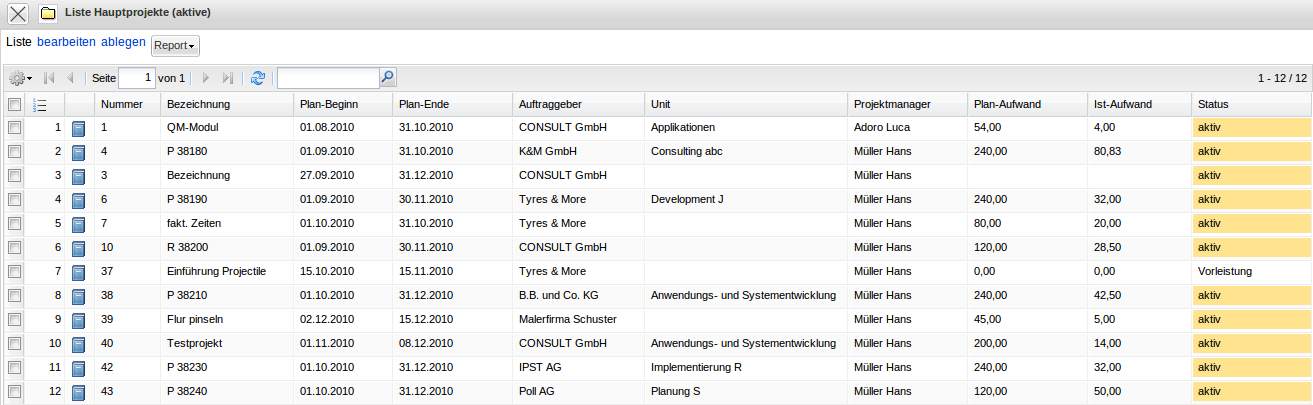
Task: Click the ablegen link
Action: pos(123,42)
